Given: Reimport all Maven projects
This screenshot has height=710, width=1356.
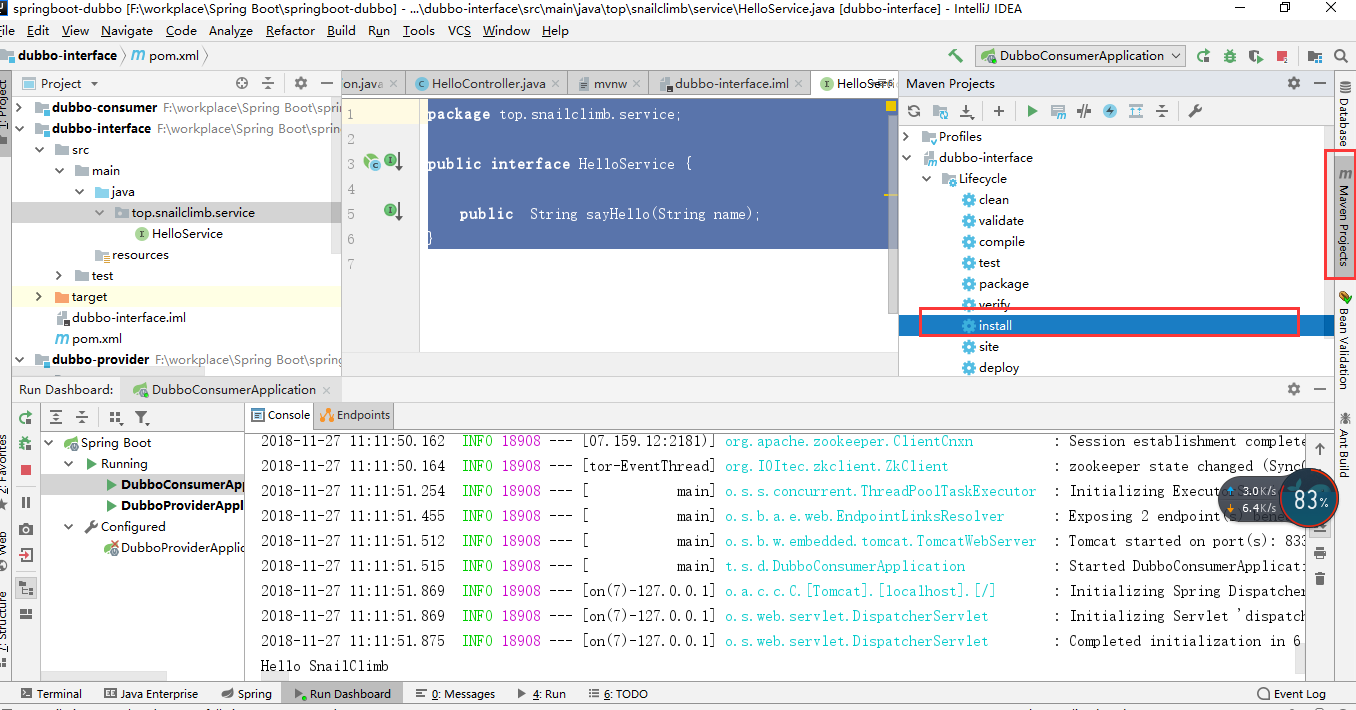Looking at the screenshot, I should pos(914,111).
